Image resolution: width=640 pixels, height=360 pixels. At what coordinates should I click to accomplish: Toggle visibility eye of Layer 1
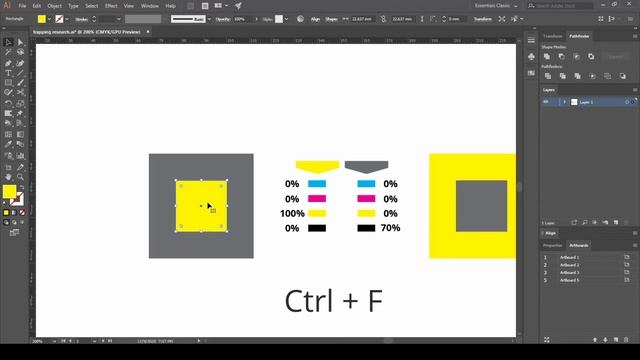(x=546, y=102)
